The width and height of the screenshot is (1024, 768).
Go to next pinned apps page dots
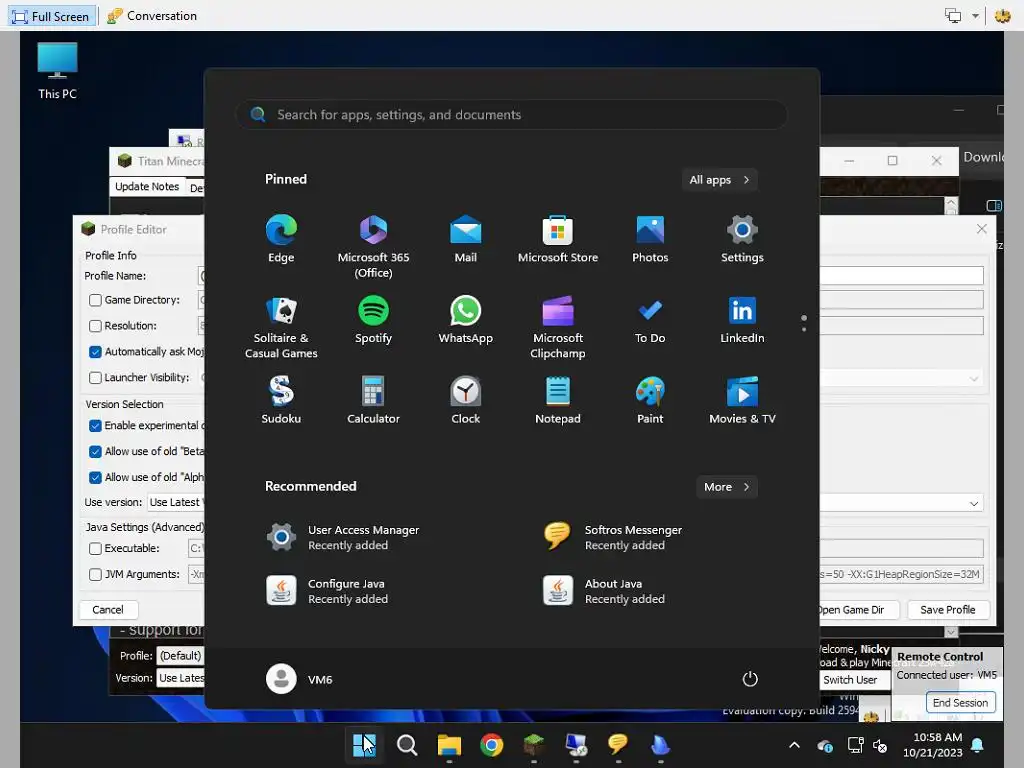[x=803, y=323]
